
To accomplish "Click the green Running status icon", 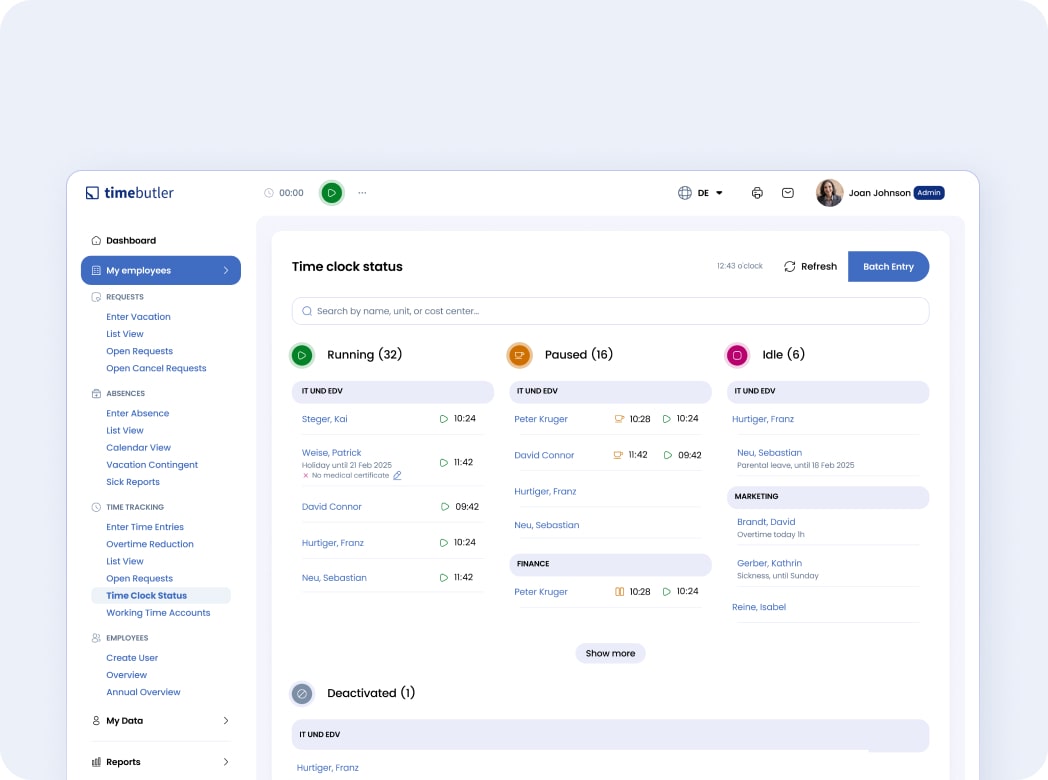I will tap(301, 355).
